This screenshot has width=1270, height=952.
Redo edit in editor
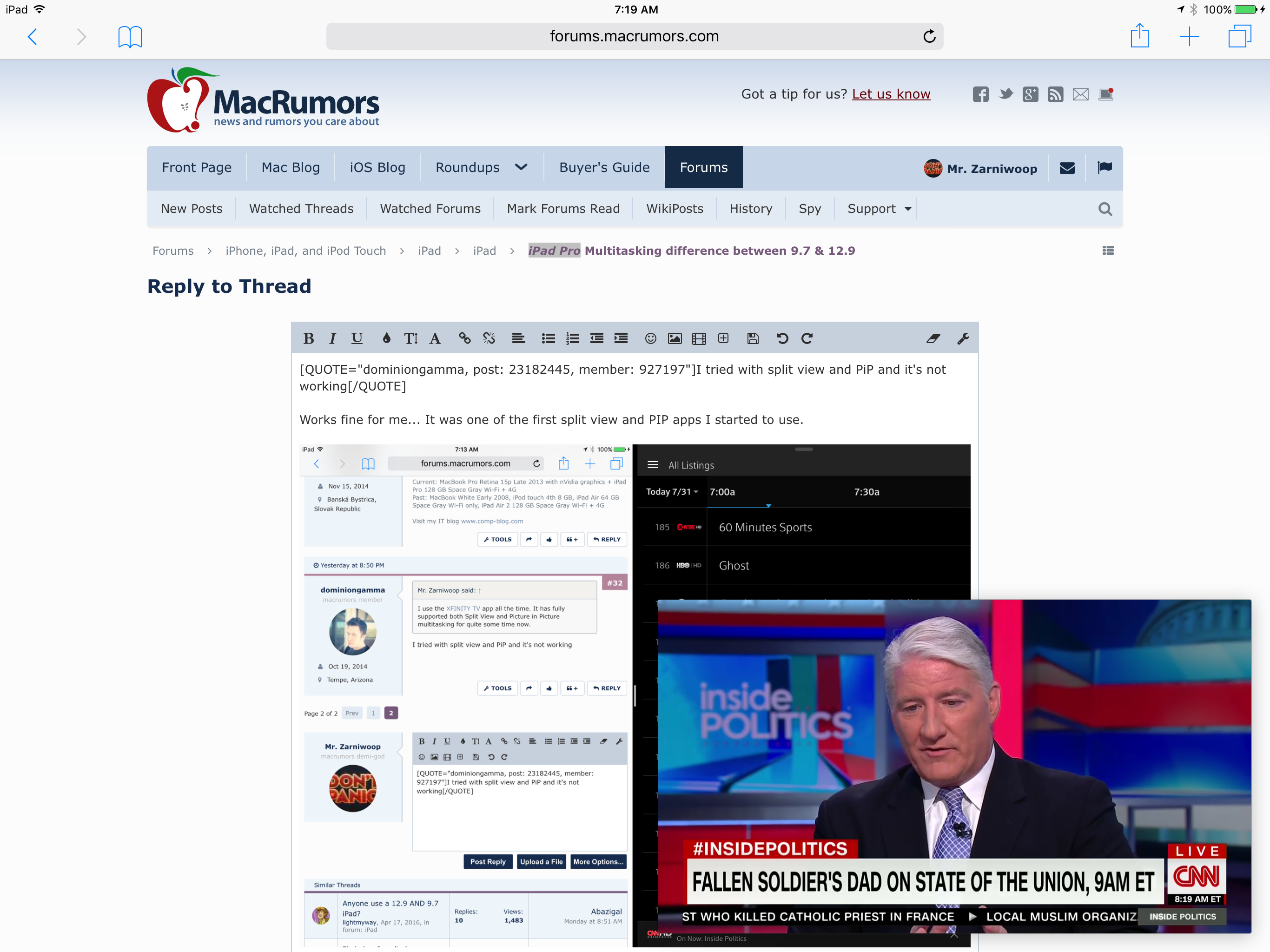(x=807, y=338)
